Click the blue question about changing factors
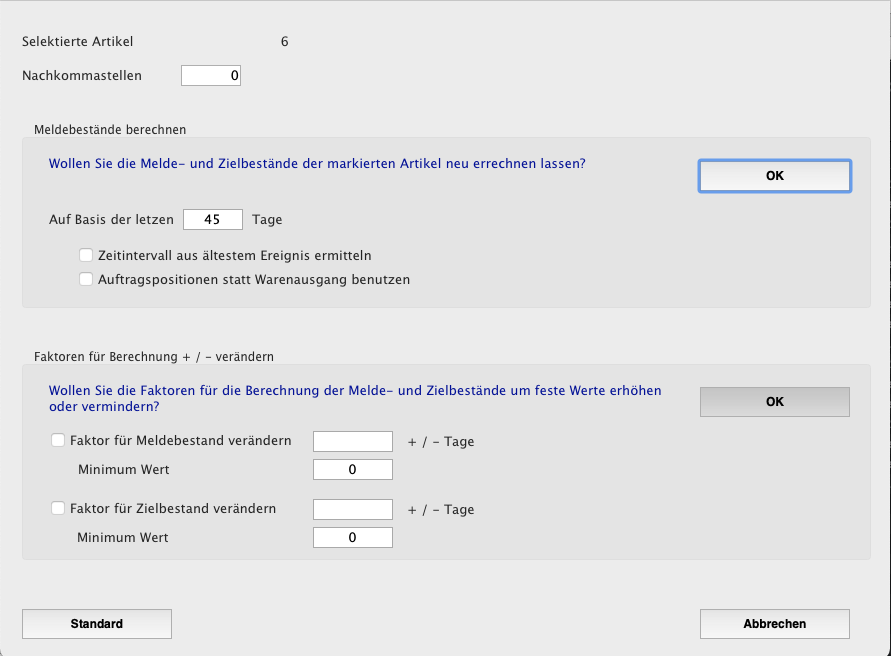Viewport: 891px width, 656px height. 355,398
